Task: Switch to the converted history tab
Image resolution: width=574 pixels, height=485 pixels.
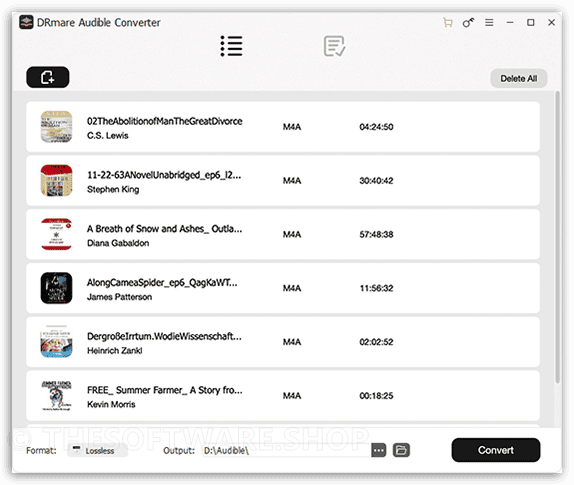Action: click(x=334, y=46)
